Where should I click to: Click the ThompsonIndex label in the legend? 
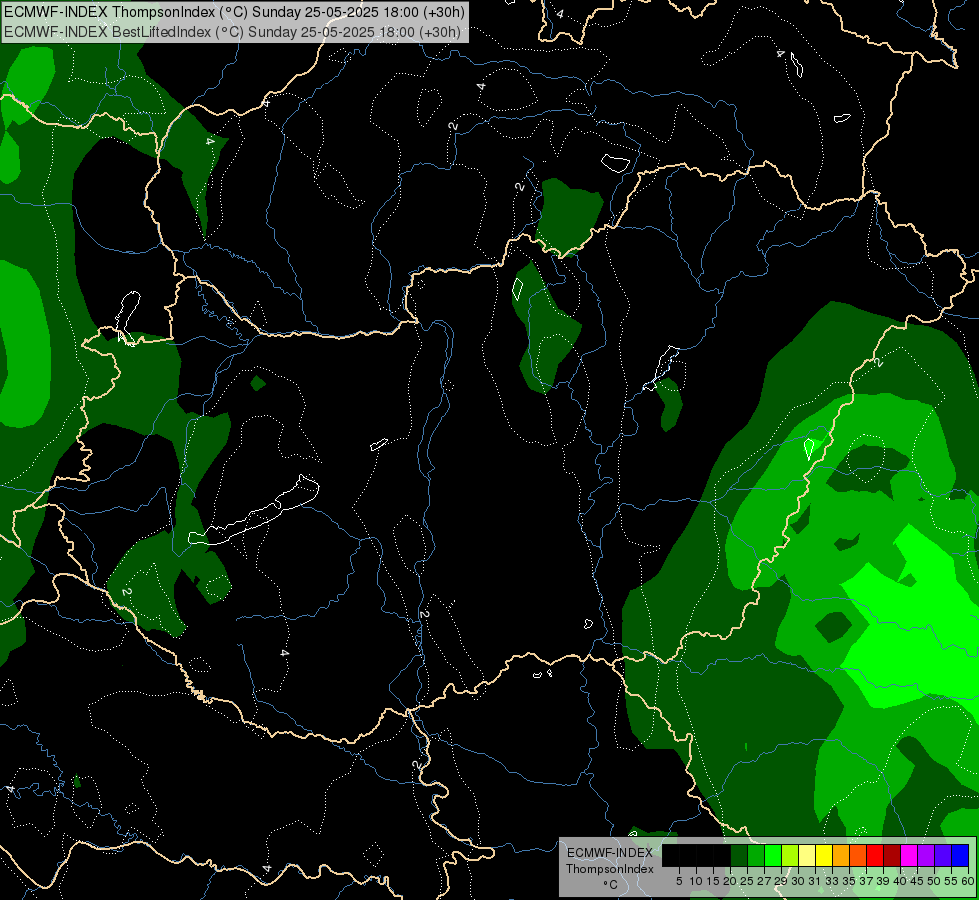click(x=609, y=869)
